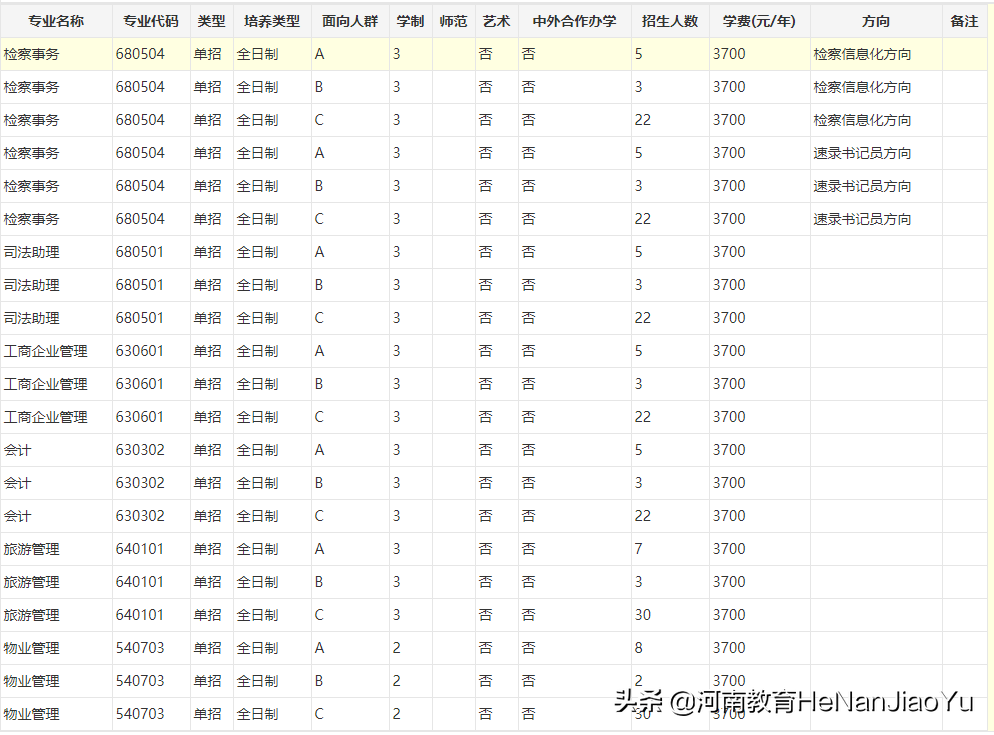Screen dimensions: 994x735
Task: Select the 师范 column header
Action: pyautogui.click(x=453, y=22)
